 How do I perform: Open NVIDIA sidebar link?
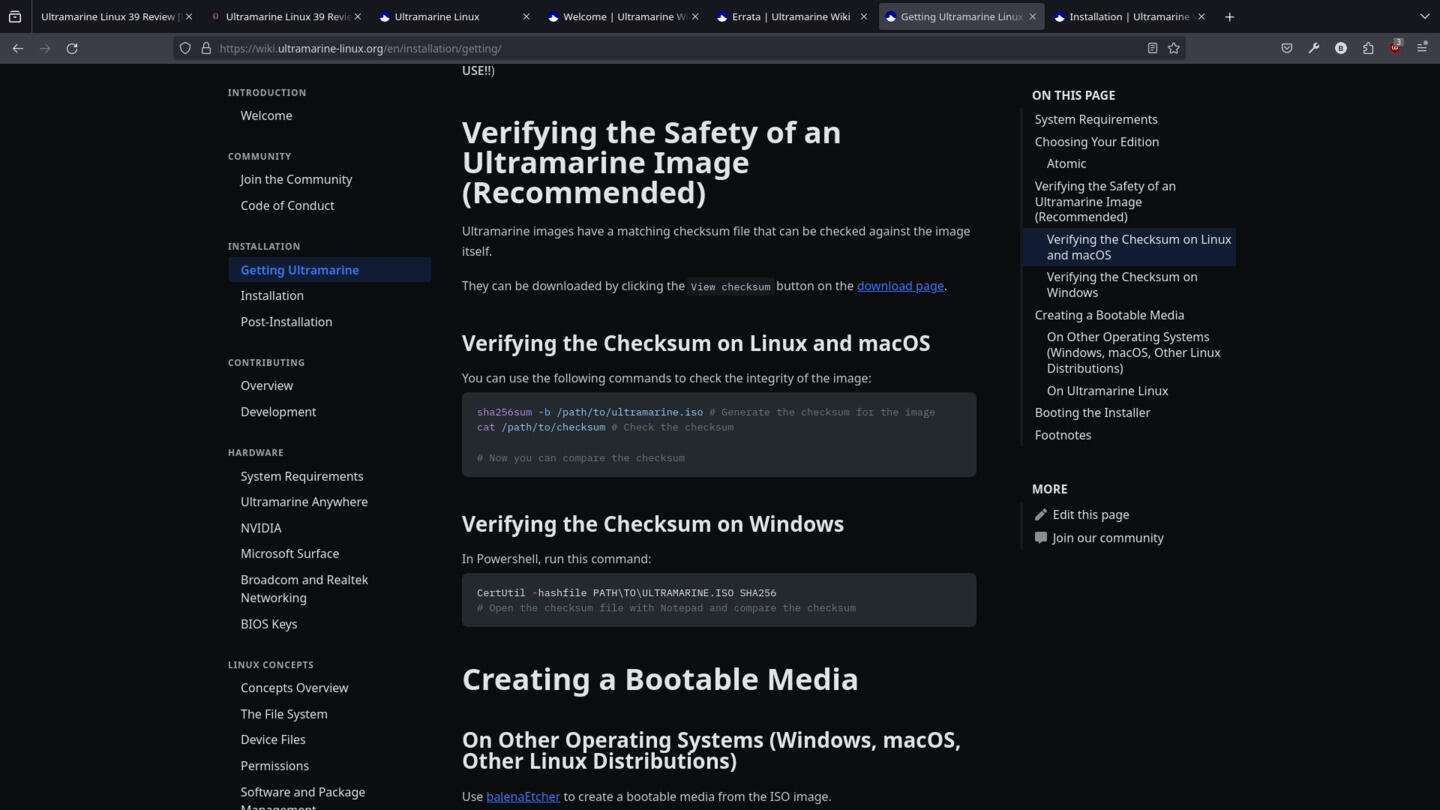[x=261, y=528]
